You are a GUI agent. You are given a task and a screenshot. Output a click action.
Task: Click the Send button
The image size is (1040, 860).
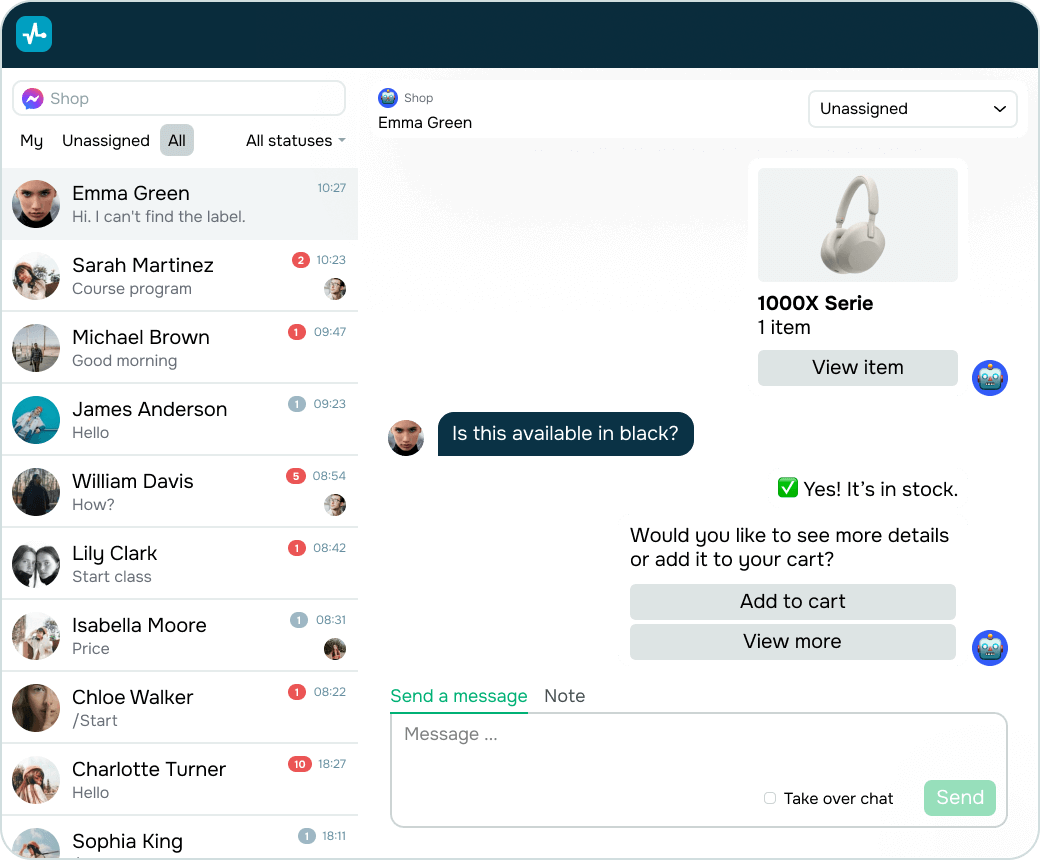tap(960, 798)
